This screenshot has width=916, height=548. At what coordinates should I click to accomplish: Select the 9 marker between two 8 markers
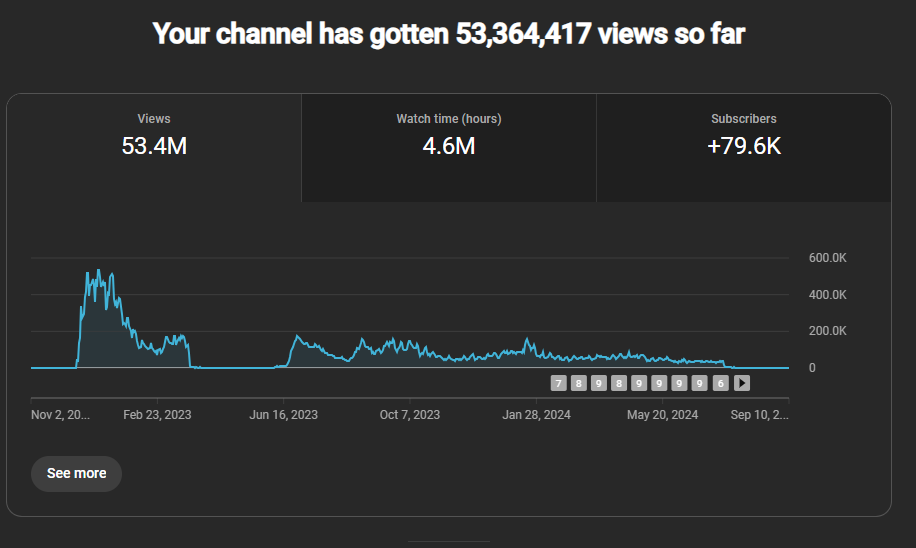(598, 383)
